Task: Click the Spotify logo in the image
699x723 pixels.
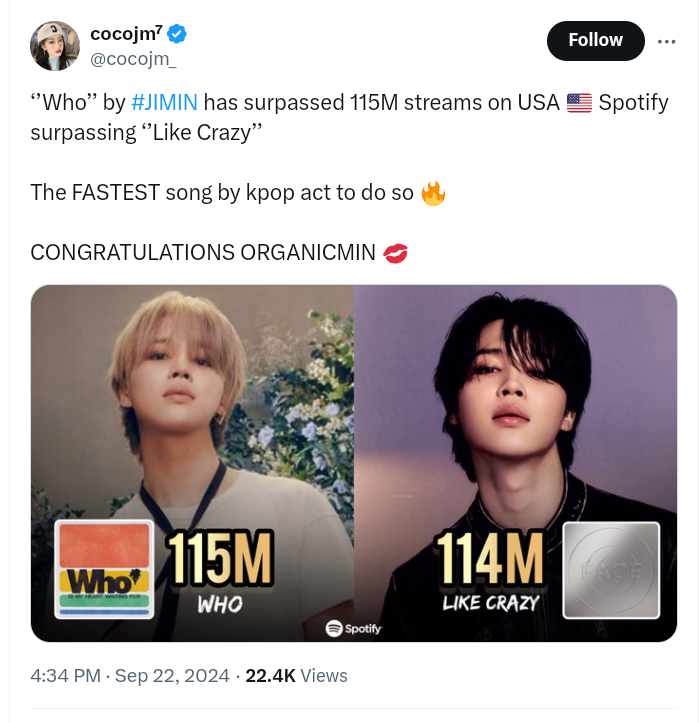Action: click(x=353, y=628)
